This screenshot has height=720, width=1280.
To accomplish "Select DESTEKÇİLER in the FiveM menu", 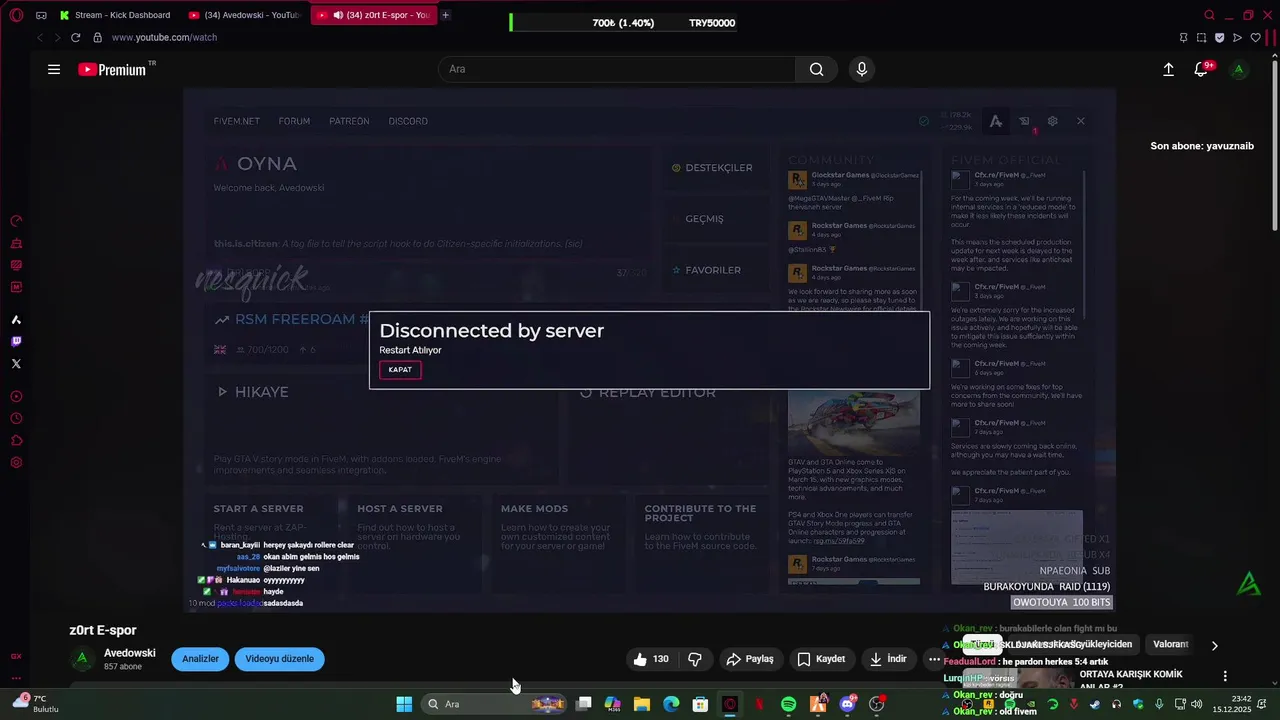I will click(x=712, y=168).
